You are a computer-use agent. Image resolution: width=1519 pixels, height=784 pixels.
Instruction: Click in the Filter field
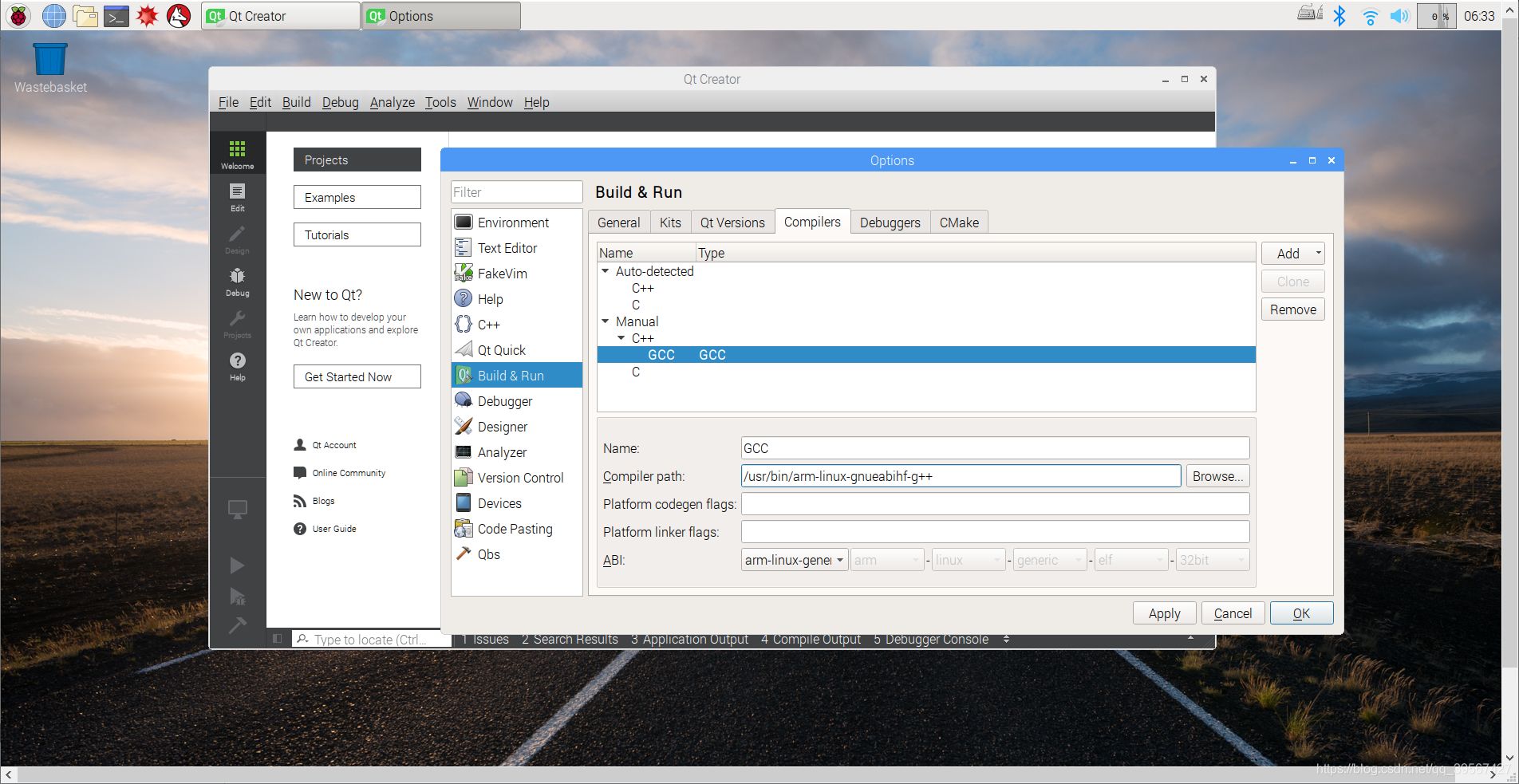click(516, 192)
